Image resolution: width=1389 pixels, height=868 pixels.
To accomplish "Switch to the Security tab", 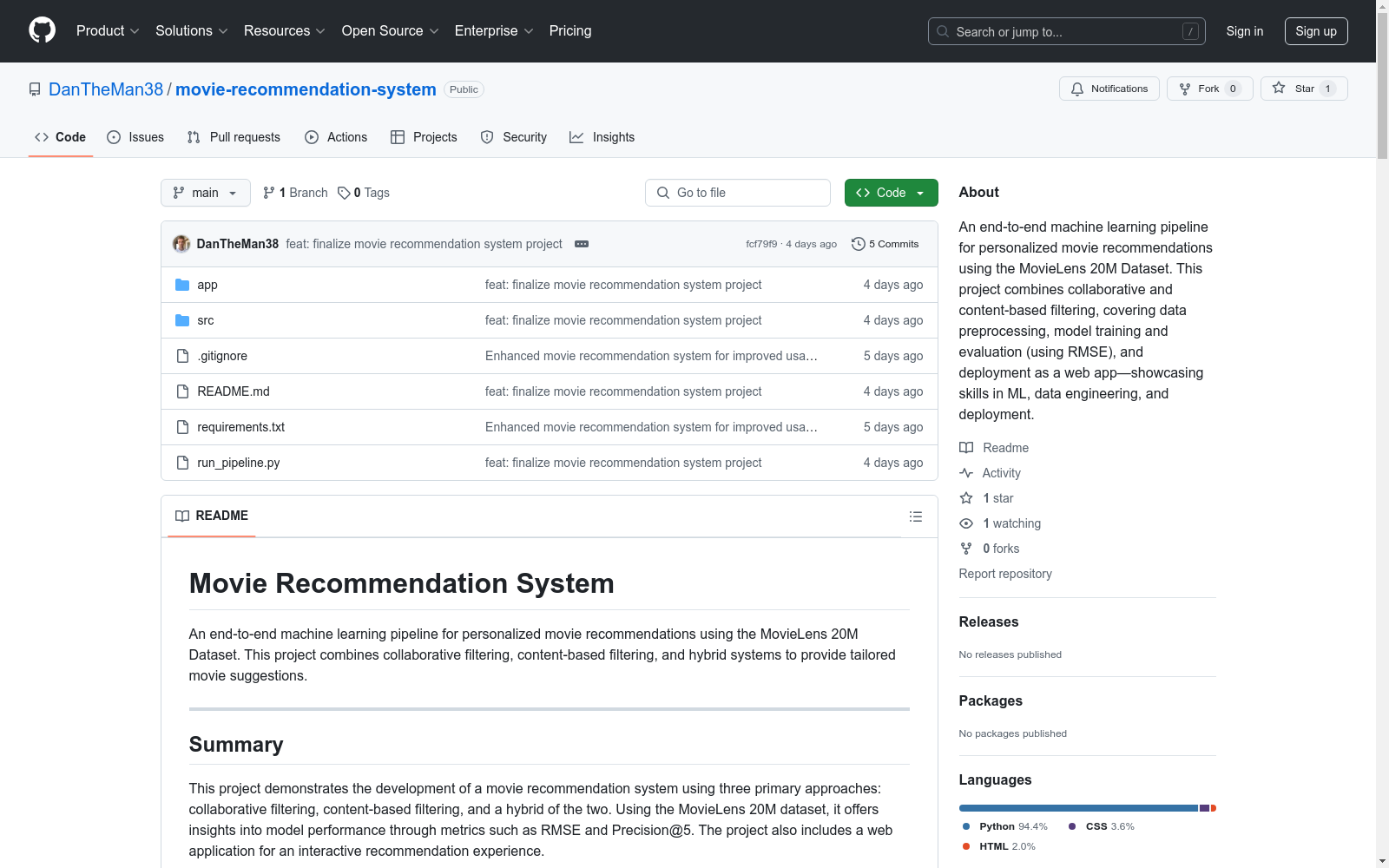I will click(514, 137).
